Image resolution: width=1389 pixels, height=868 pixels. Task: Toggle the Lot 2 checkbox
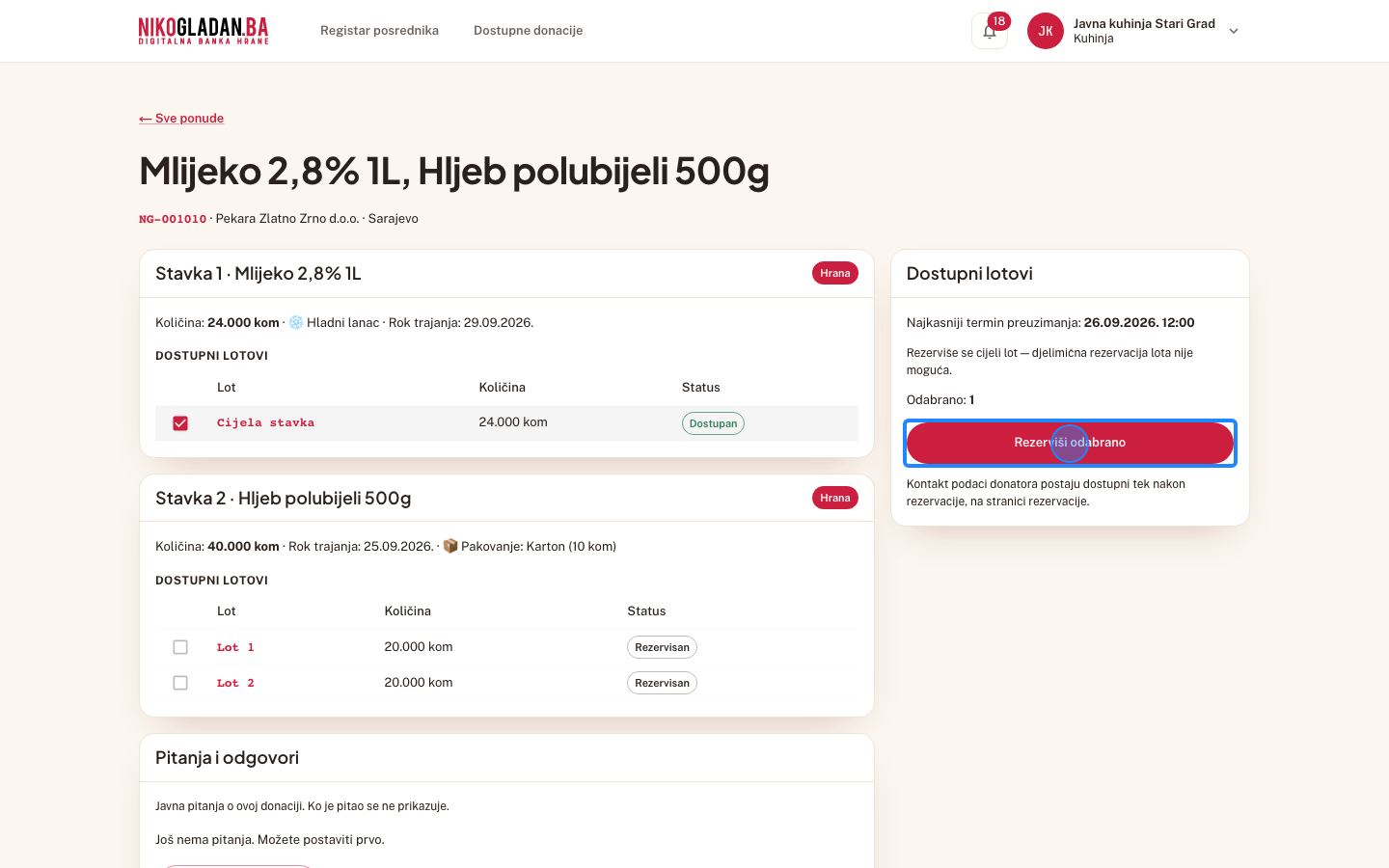click(180, 683)
